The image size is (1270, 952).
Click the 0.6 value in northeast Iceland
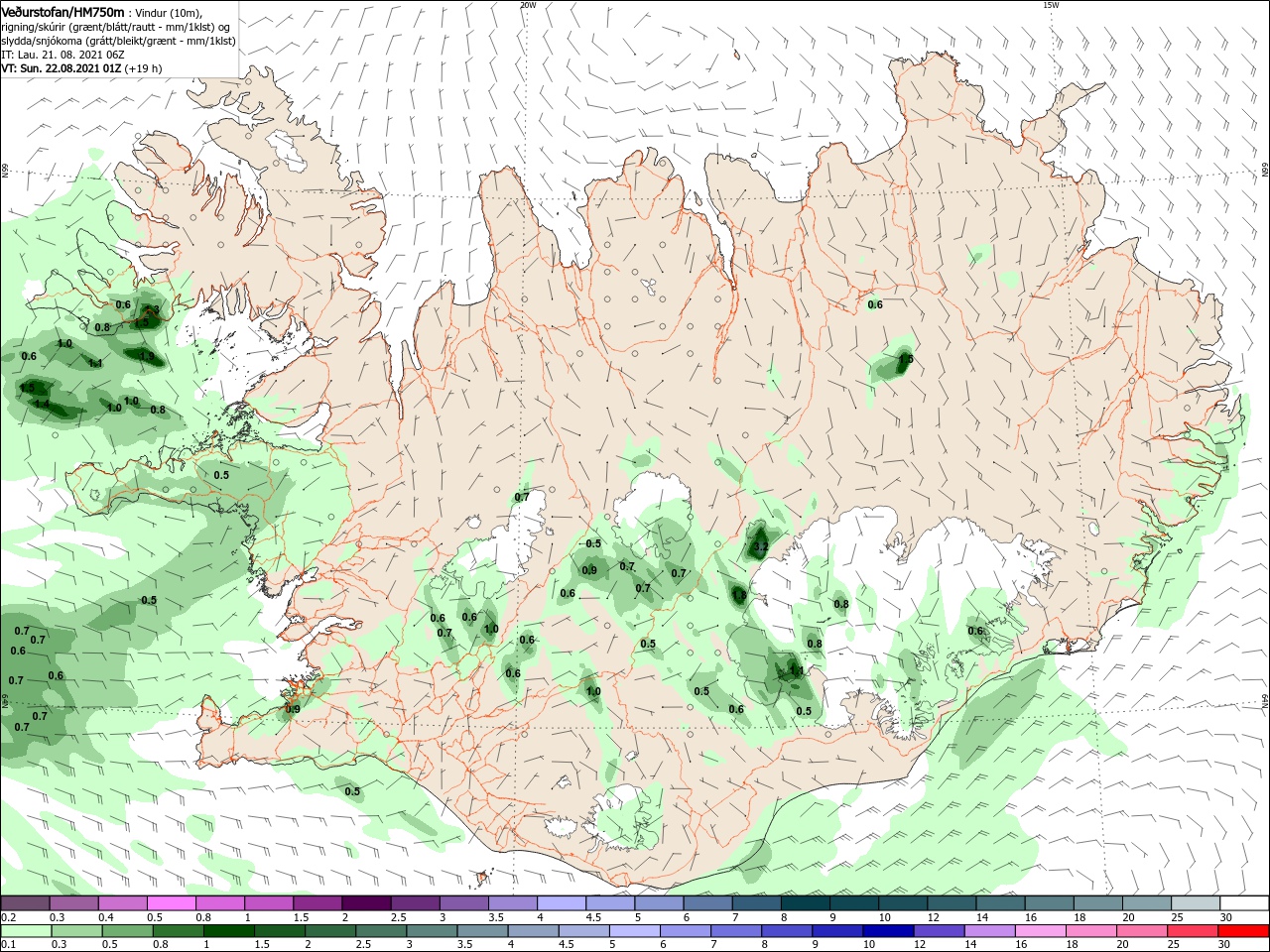[x=875, y=304]
